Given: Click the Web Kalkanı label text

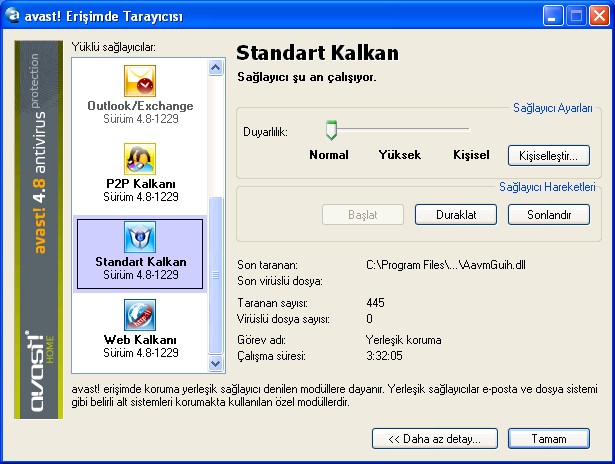Looking at the screenshot, I should [140, 340].
